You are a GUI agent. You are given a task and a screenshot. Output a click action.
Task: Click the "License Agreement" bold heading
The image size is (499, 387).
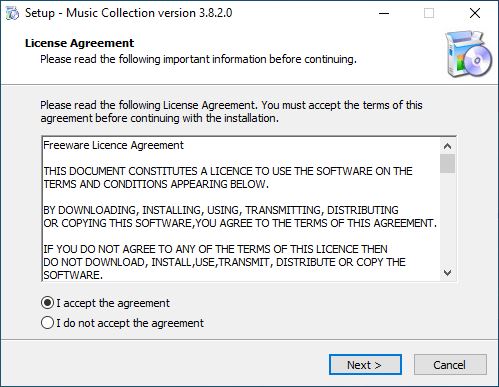[x=79, y=43]
